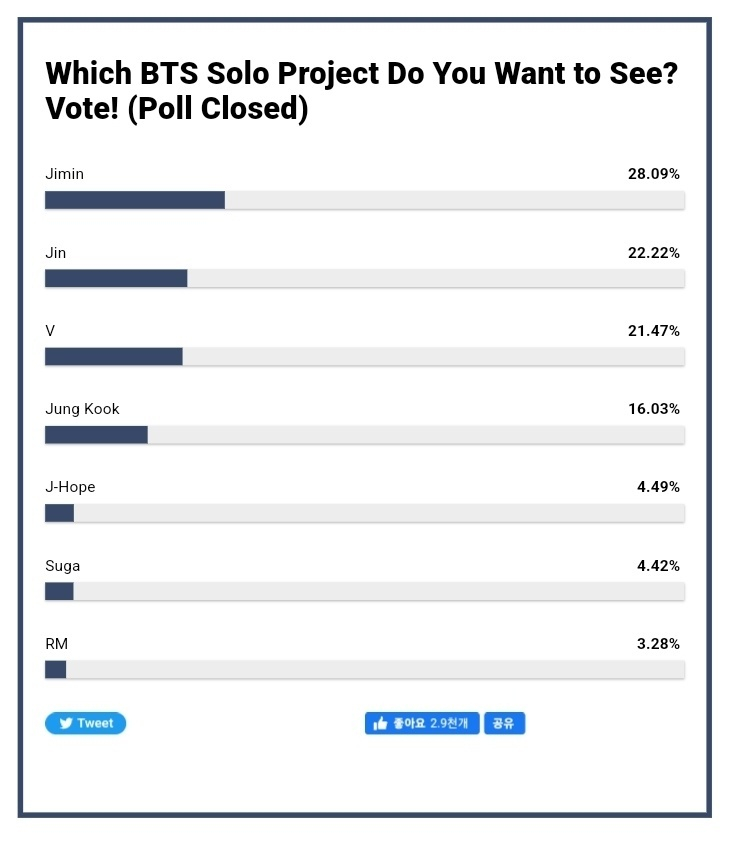Click the J-Hope result bar
Image resolution: width=732 pixels, height=841 pixels.
pyautogui.click(x=365, y=513)
